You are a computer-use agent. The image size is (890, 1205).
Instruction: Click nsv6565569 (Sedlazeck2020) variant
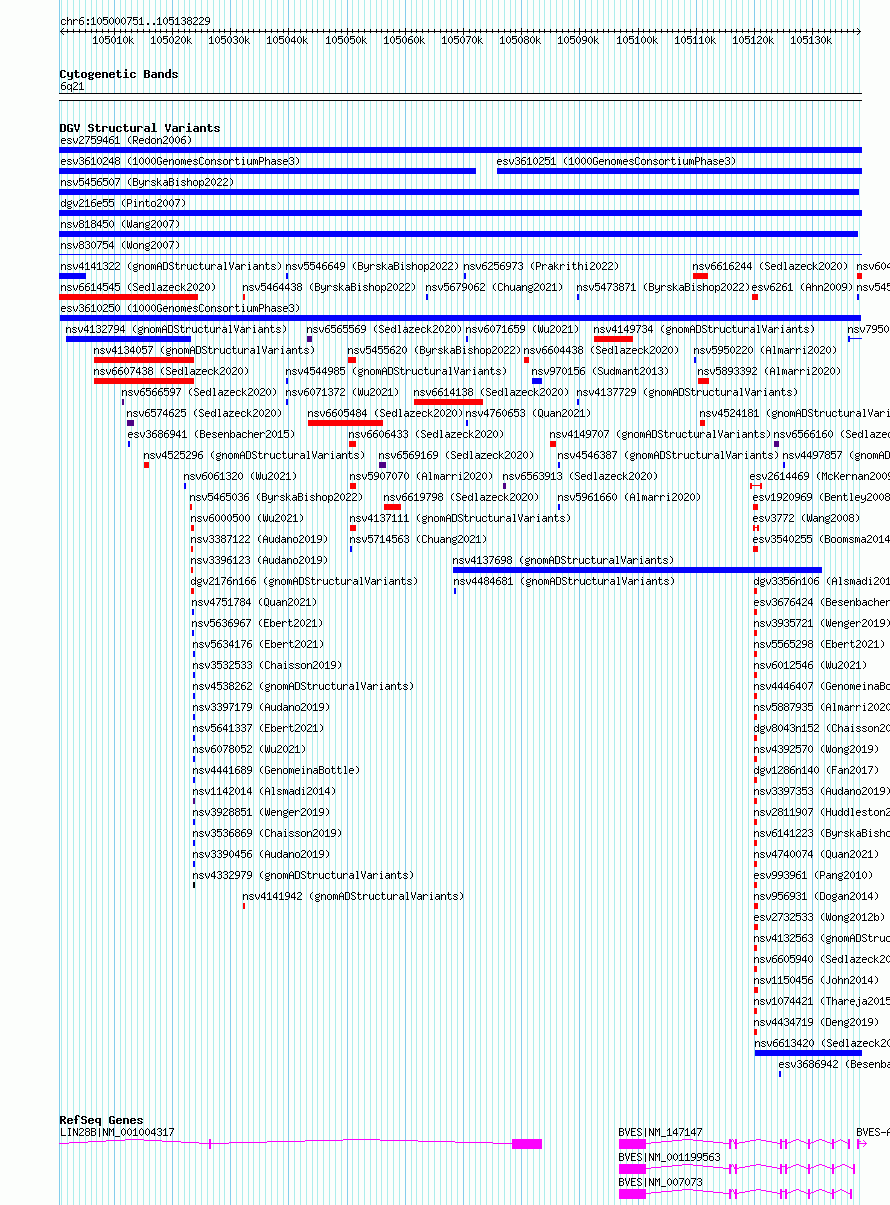(384, 329)
